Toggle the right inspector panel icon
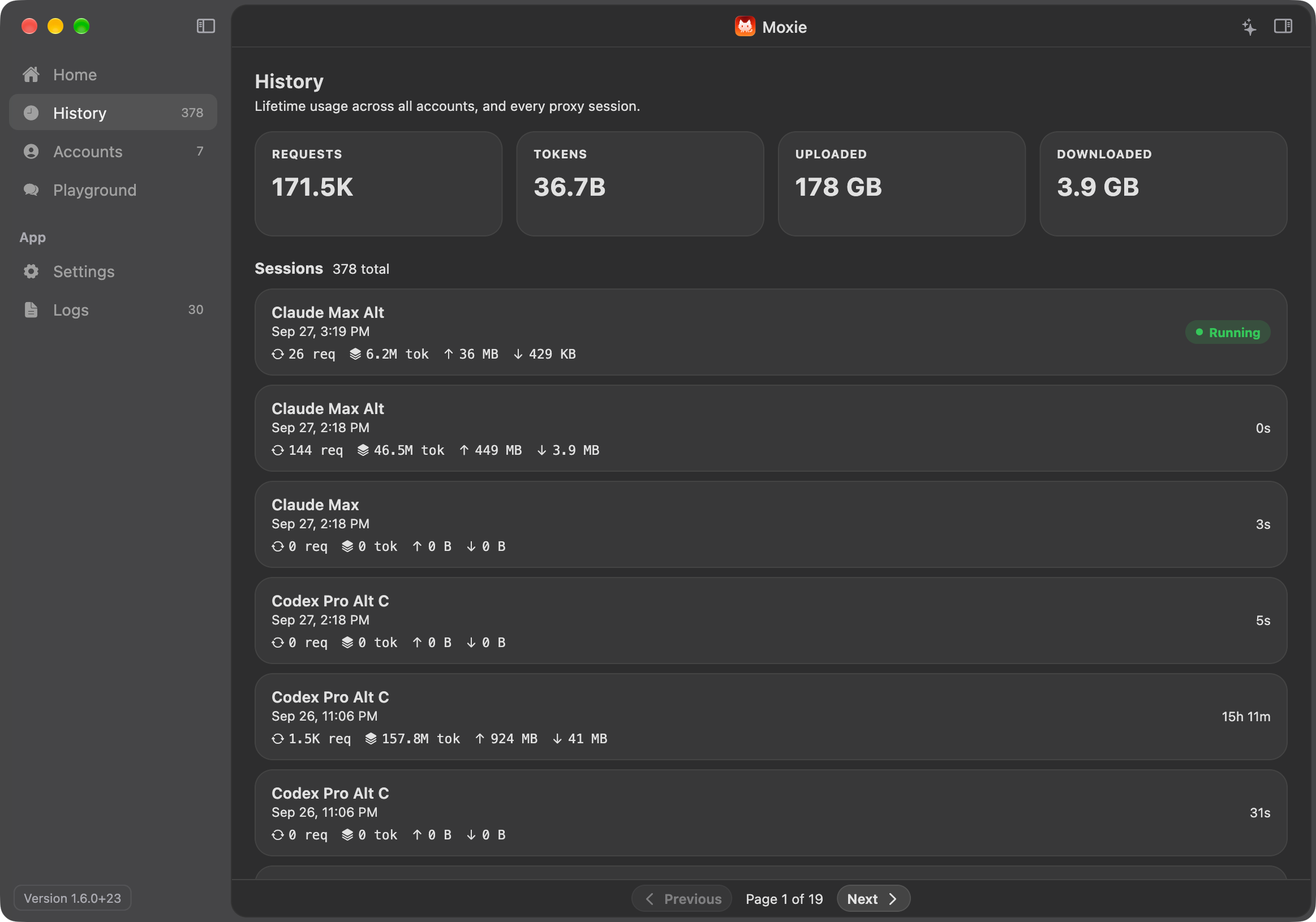 (x=1283, y=27)
